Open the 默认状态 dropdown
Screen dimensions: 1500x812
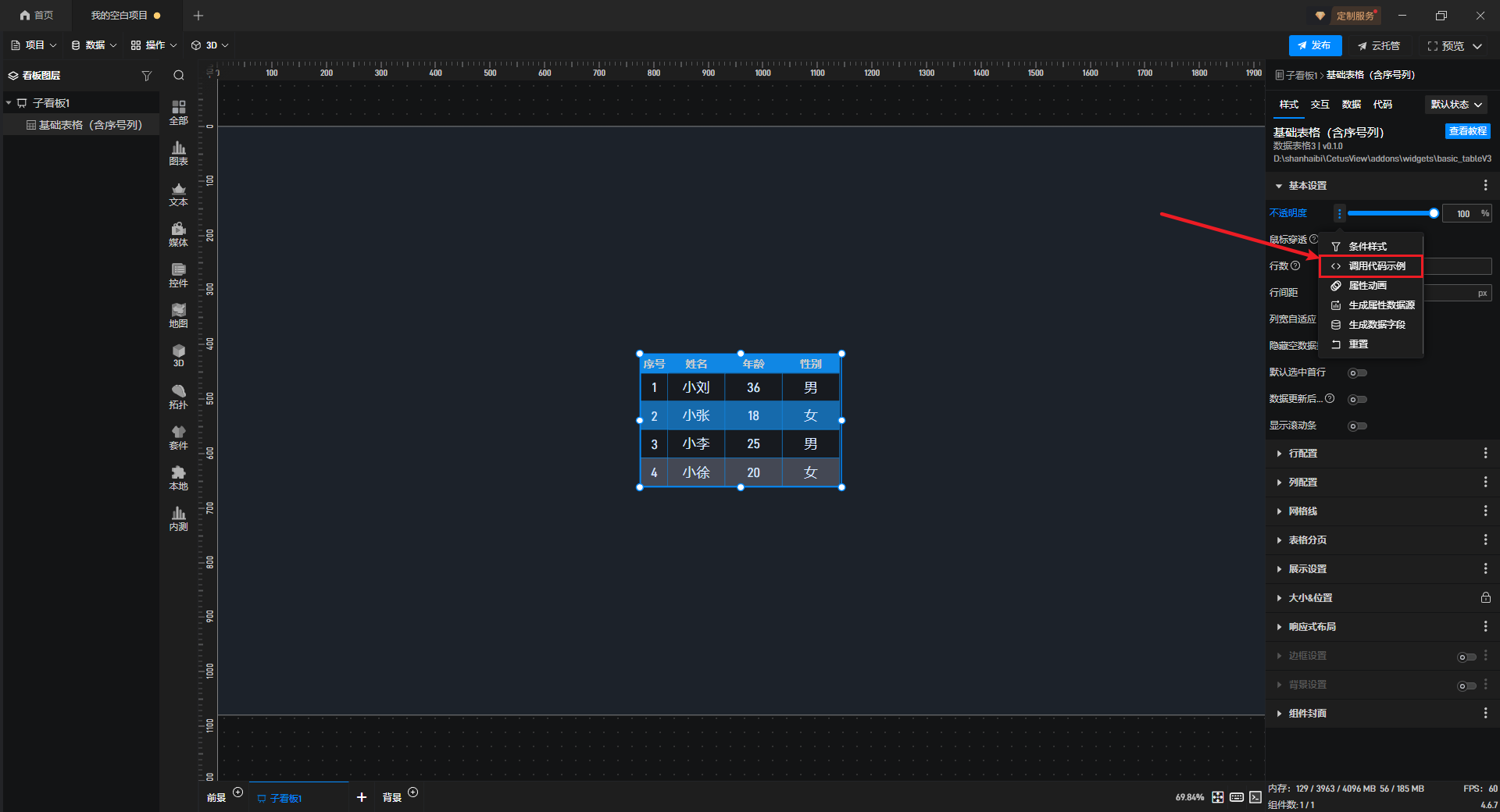(1456, 105)
